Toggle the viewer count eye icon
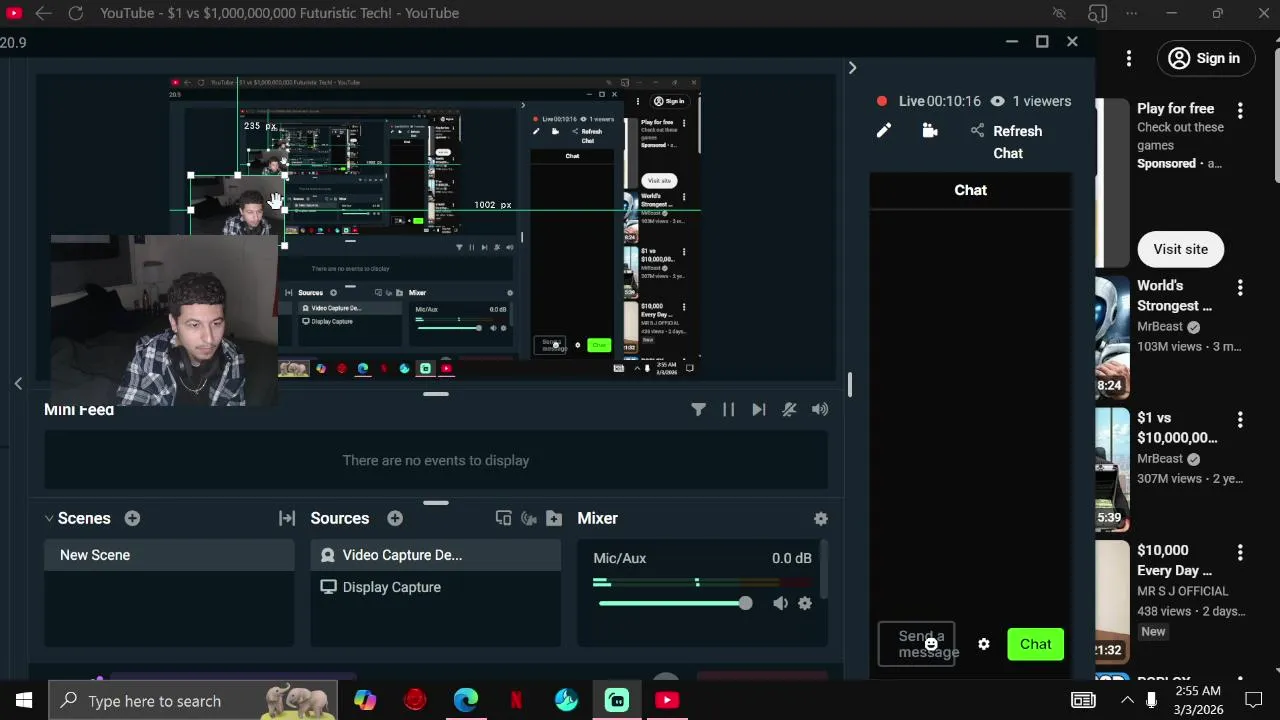This screenshot has width=1280, height=720. (997, 101)
